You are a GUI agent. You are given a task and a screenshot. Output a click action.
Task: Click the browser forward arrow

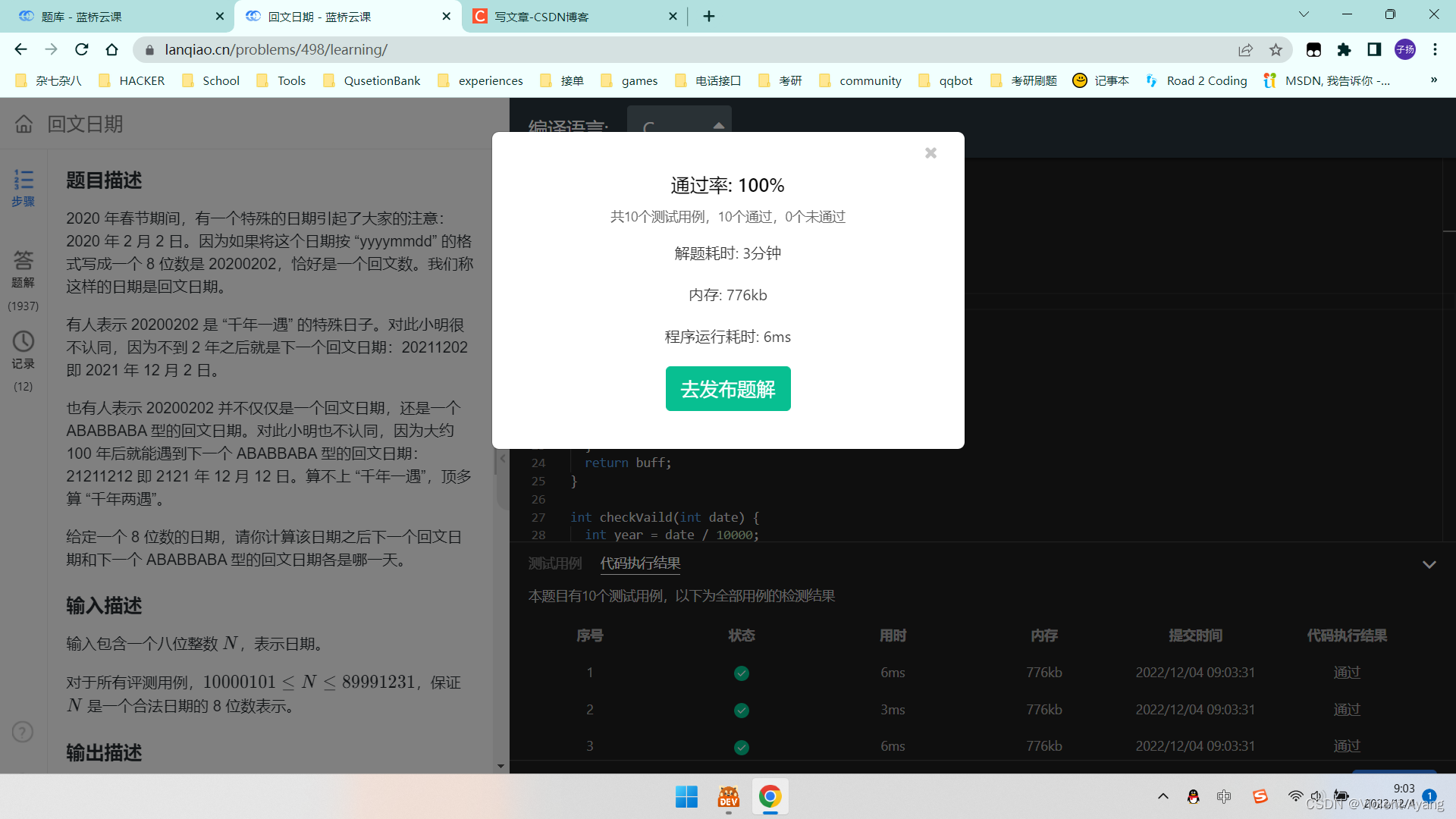point(51,49)
